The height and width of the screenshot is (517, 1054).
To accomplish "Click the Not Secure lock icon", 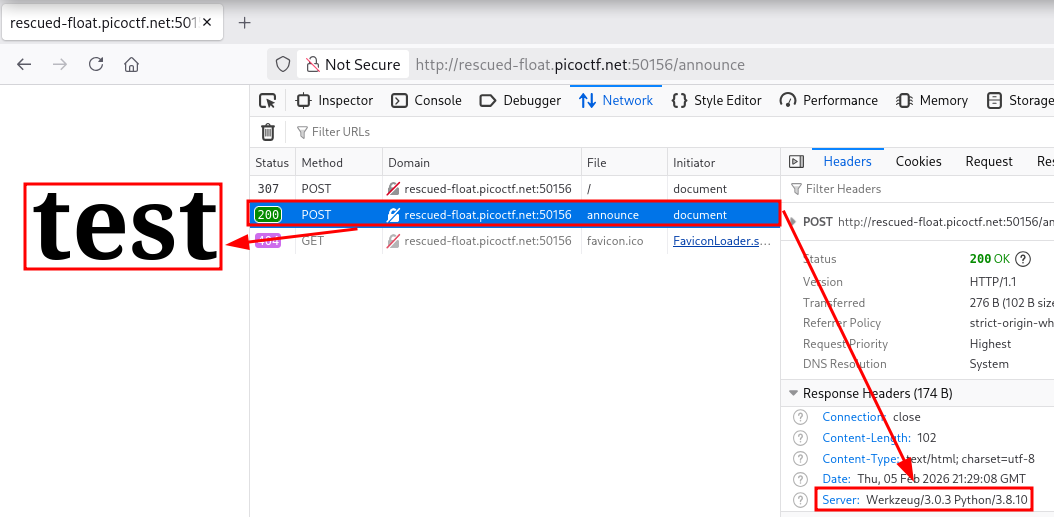I will click(x=313, y=64).
